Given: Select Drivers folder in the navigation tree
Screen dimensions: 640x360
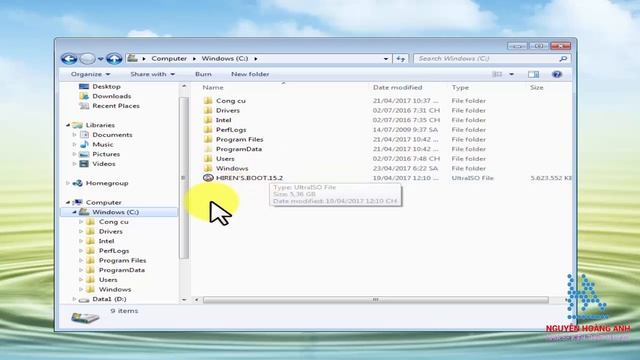Looking at the screenshot, I should point(110,231).
